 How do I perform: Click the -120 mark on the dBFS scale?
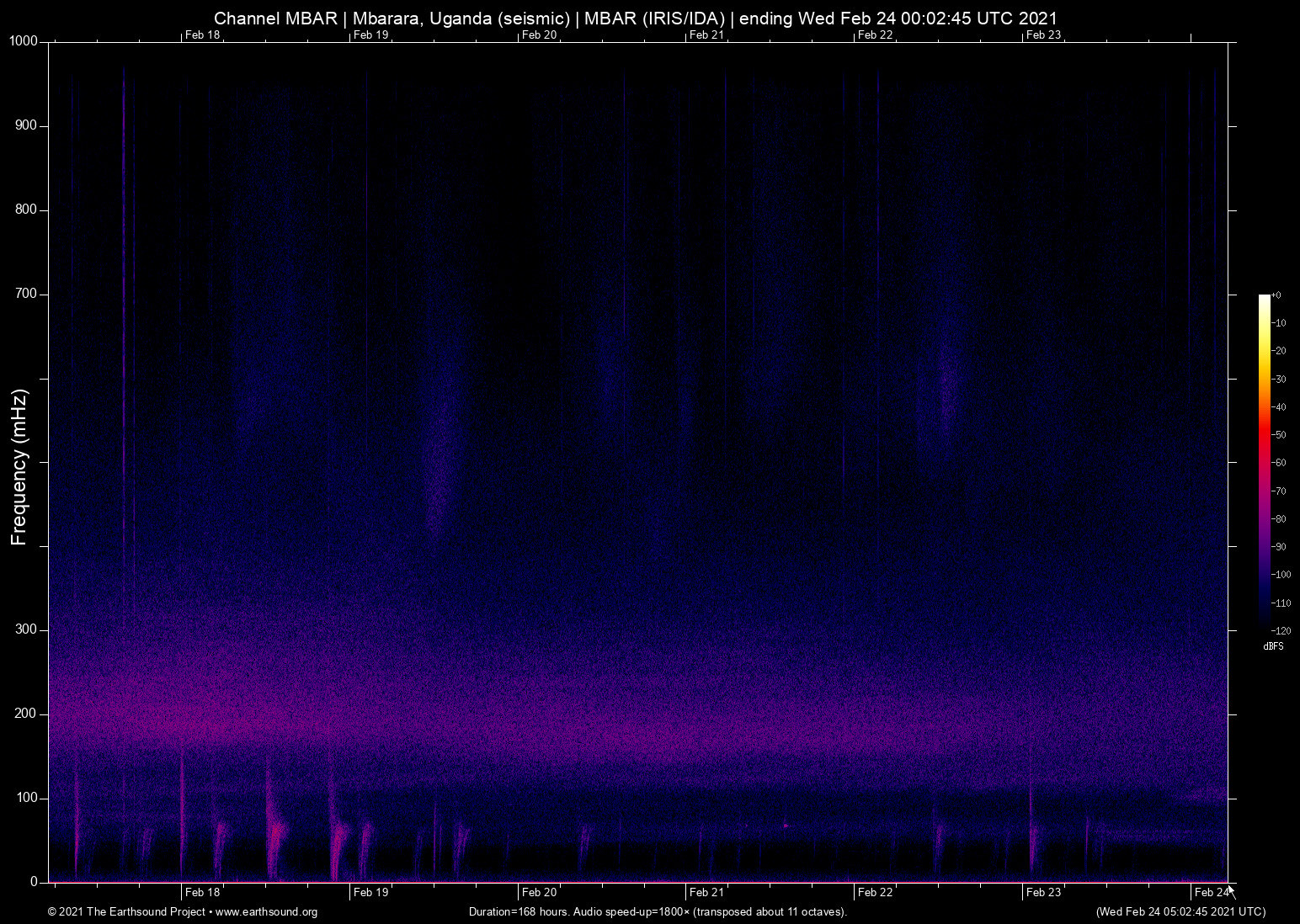point(1281,630)
